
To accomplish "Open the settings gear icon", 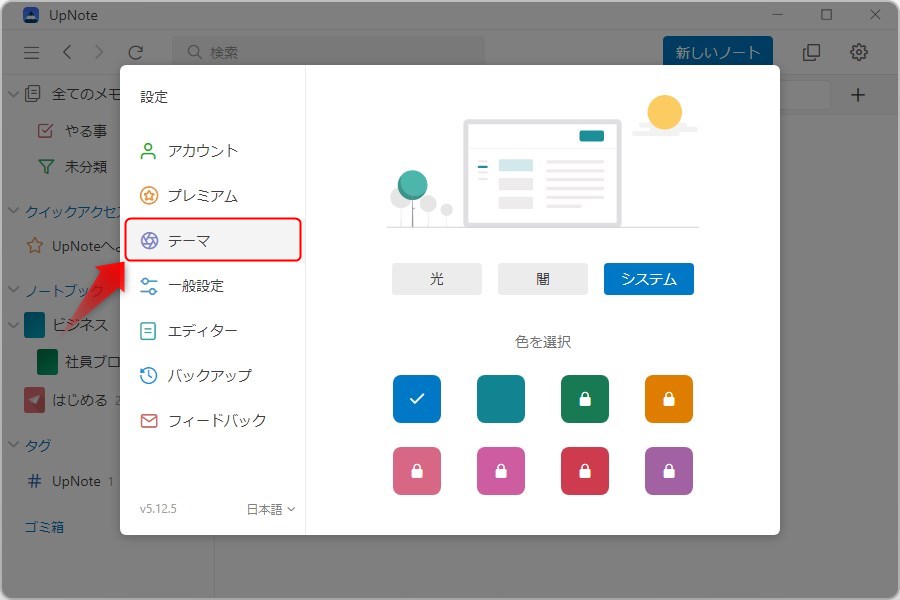I will [x=859, y=52].
